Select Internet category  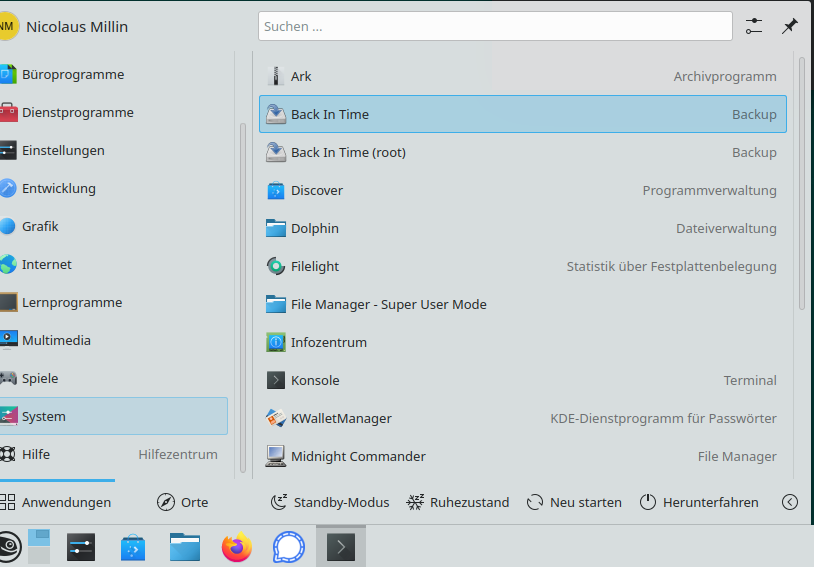[x=114, y=264]
